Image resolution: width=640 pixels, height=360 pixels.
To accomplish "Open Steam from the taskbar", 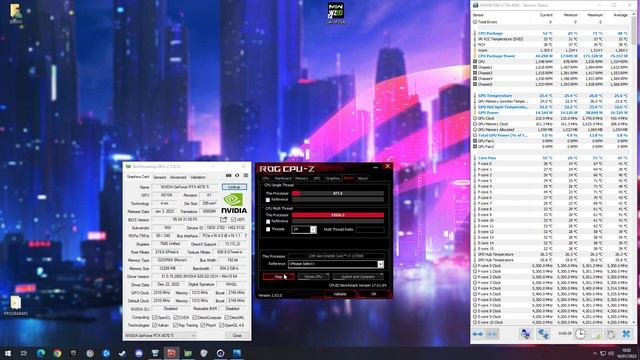I will tap(122, 353).
